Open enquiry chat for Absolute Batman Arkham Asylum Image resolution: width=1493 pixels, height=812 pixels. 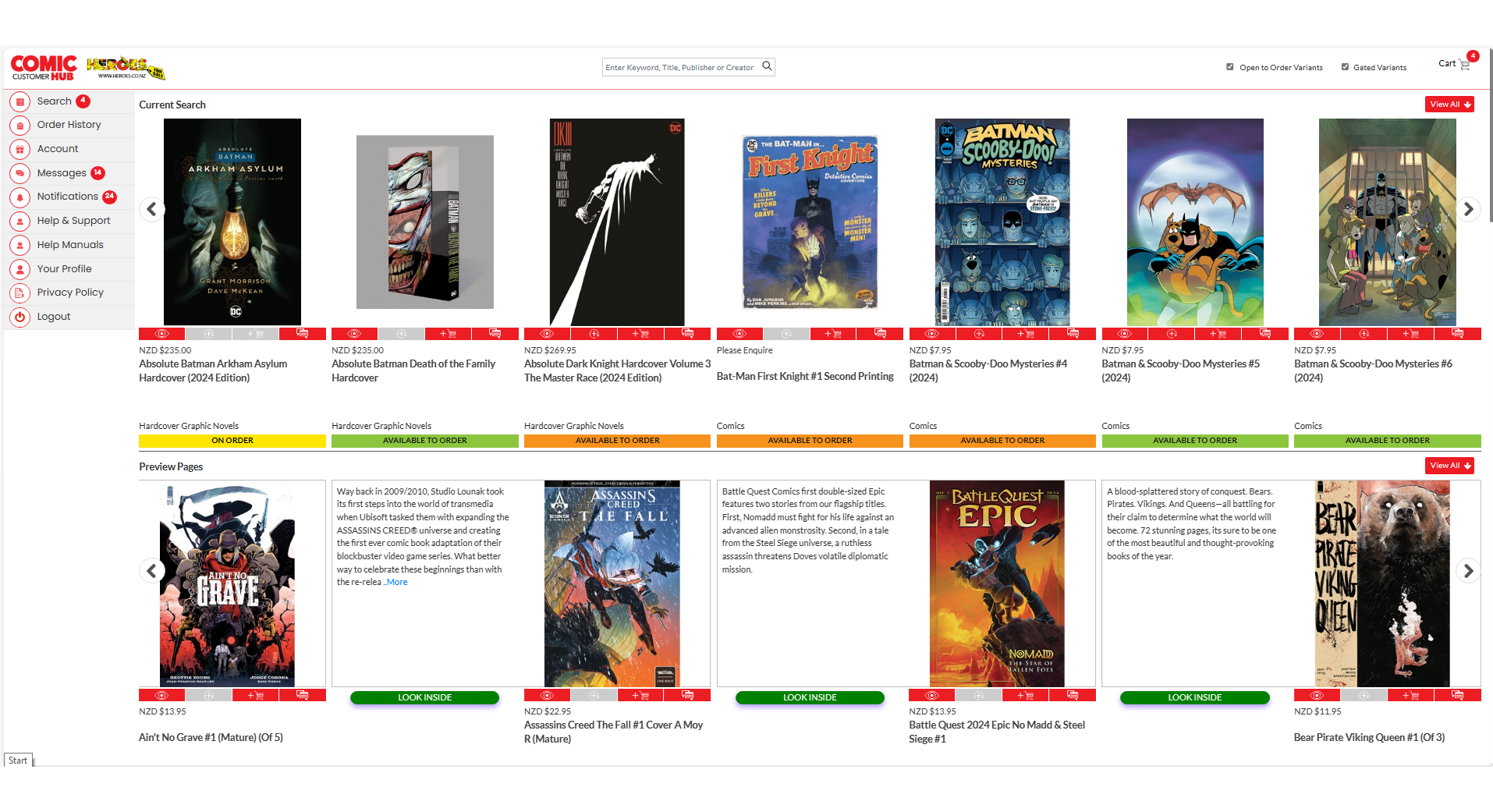302,334
